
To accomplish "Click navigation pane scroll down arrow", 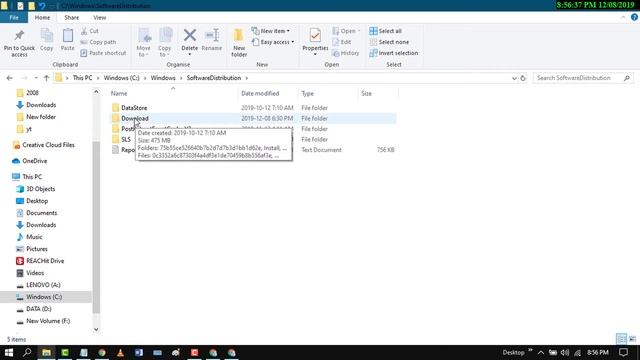I will click(x=96, y=329).
